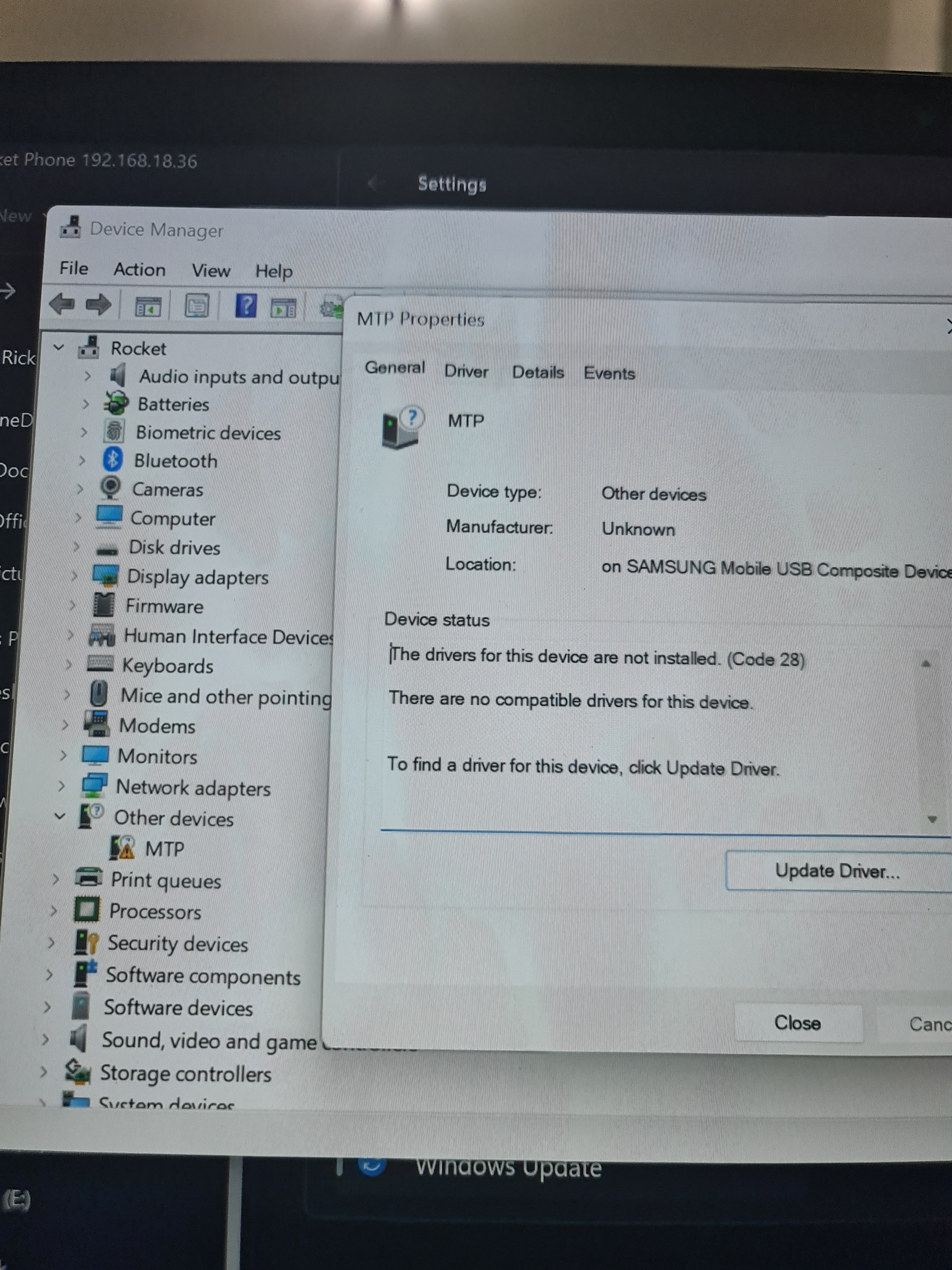Collapse the Other devices node
The width and height of the screenshot is (952, 1270).
60,816
